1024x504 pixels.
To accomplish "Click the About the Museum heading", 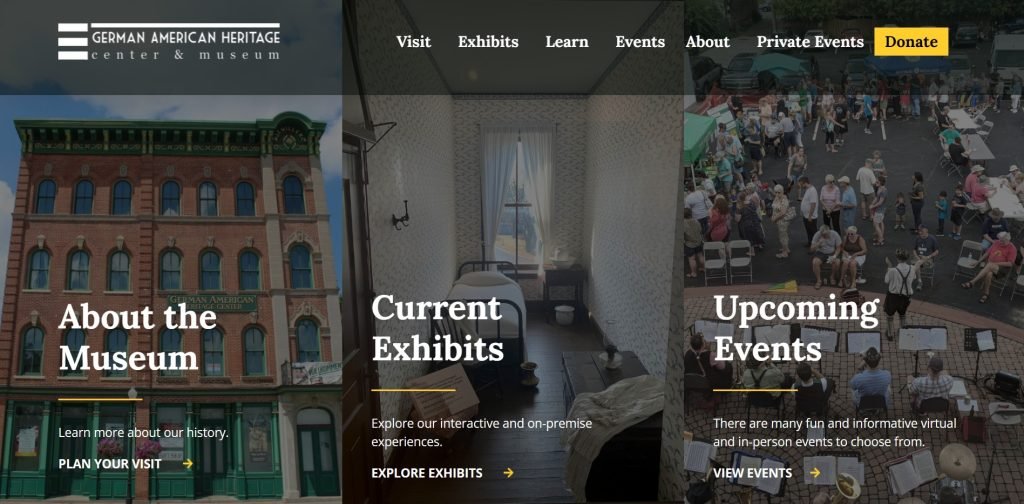I will click(x=137, y=338).
